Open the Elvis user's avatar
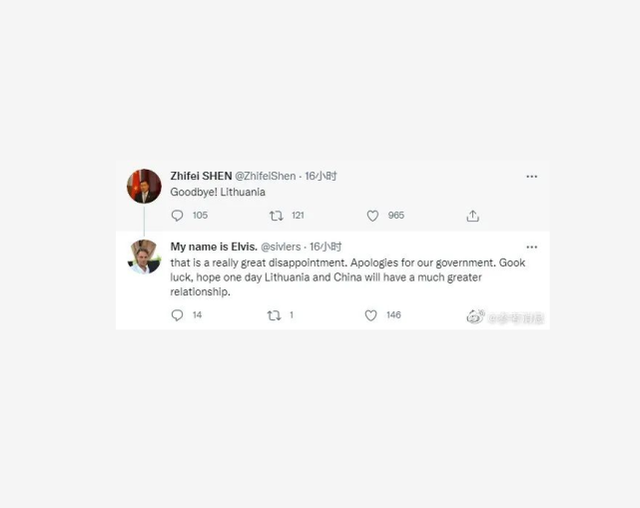Screen dimensions: 640x508 click(x=144, y=257)
